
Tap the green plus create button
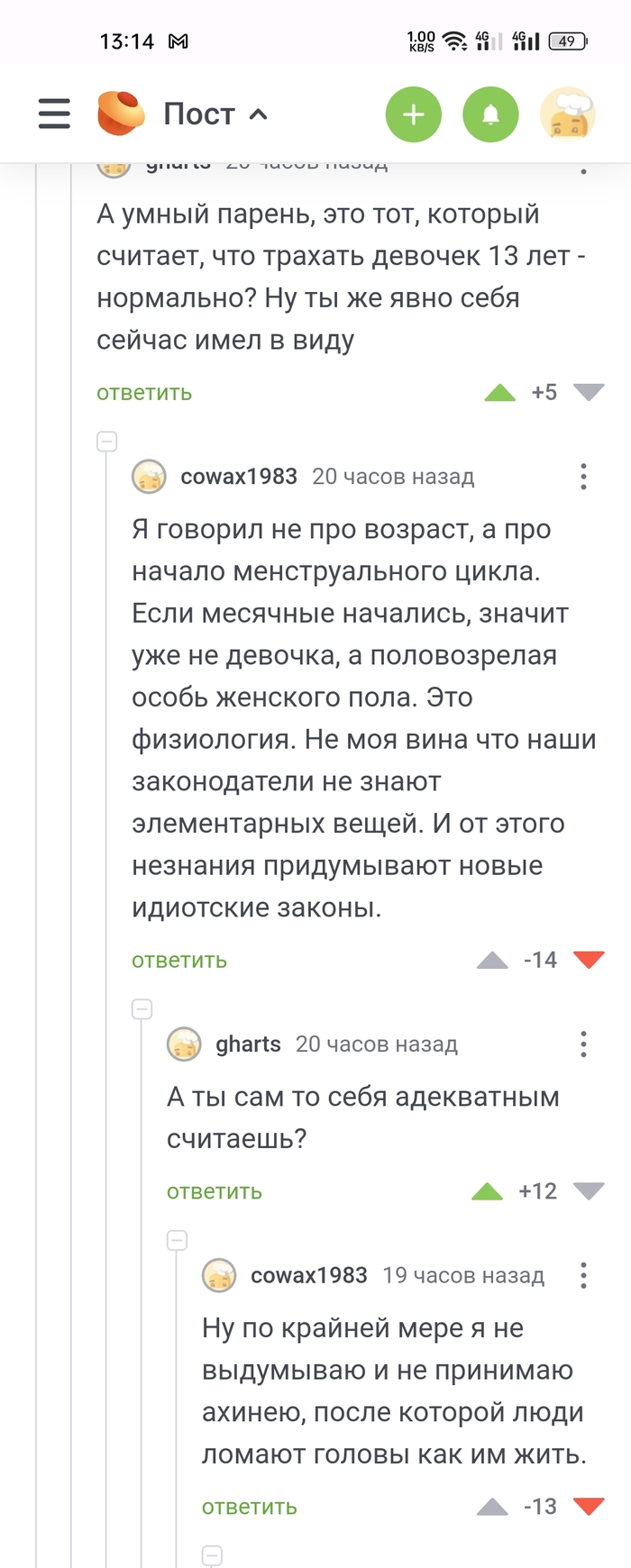413,114
